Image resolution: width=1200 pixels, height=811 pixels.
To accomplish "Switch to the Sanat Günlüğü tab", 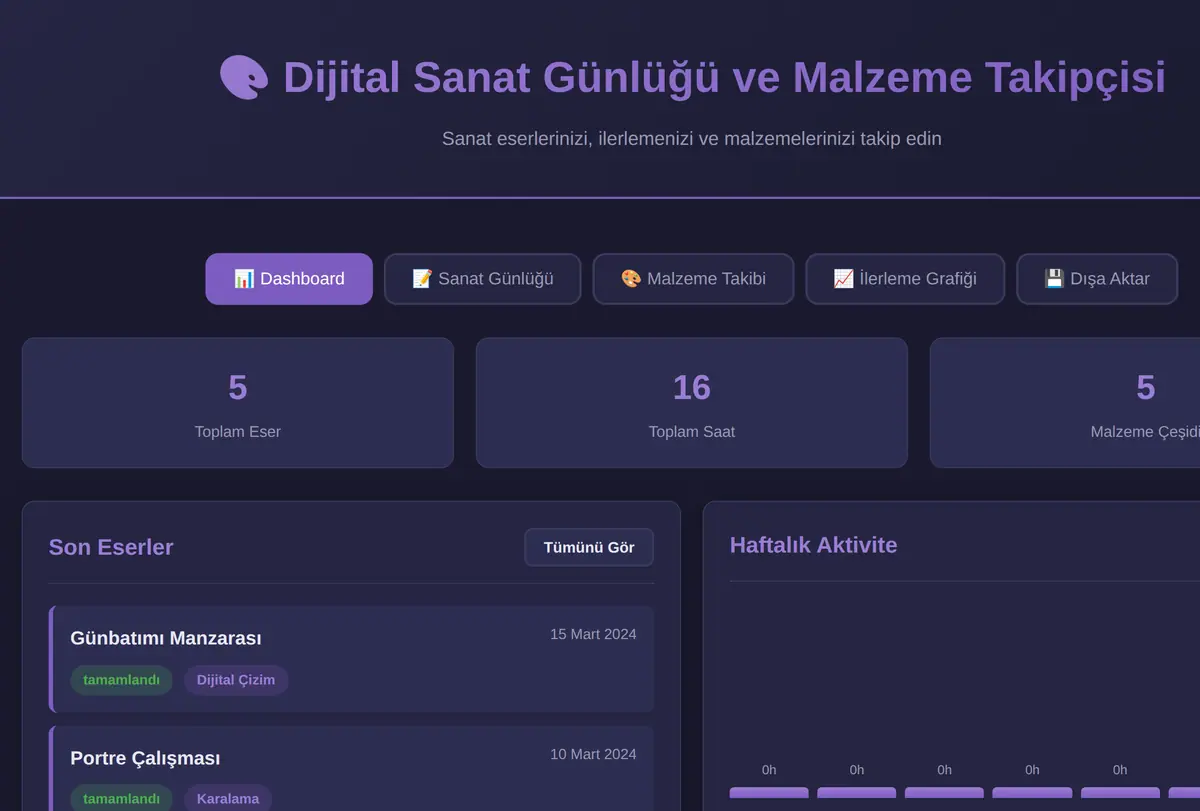I will tap(483, 279).
